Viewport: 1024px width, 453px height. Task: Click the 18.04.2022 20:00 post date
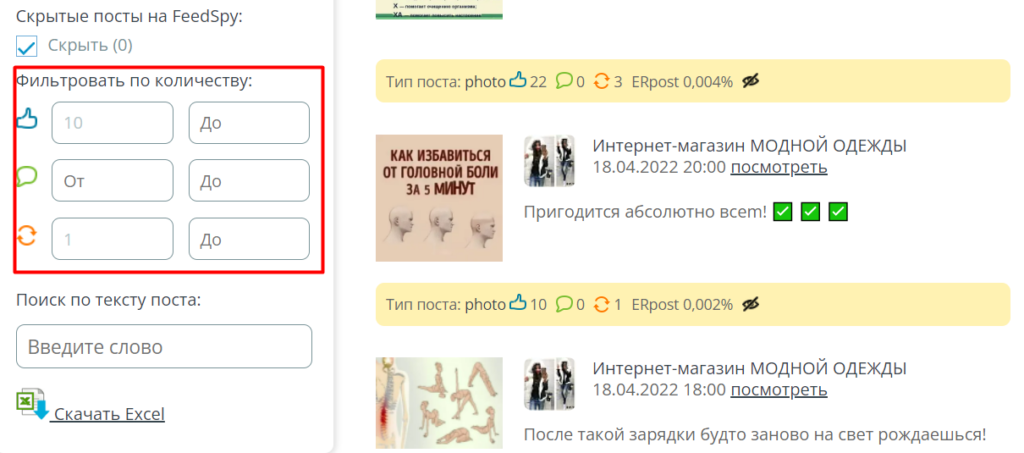tap(659, 167)
